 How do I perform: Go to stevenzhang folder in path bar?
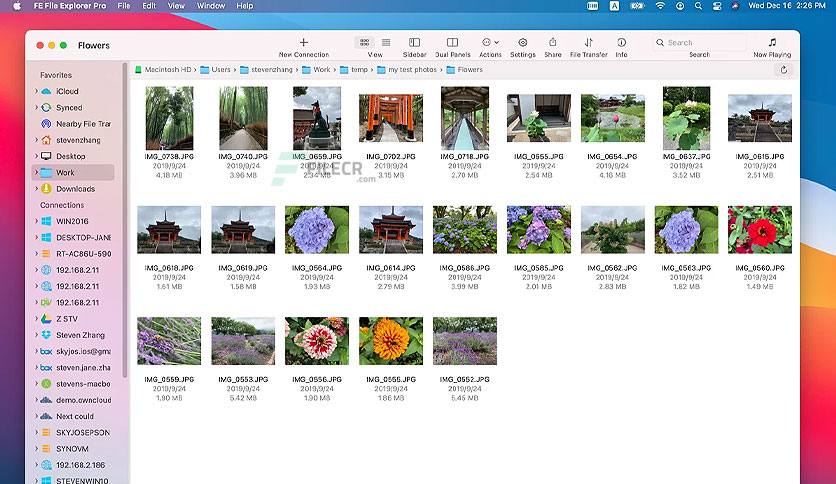click(266, 70)
